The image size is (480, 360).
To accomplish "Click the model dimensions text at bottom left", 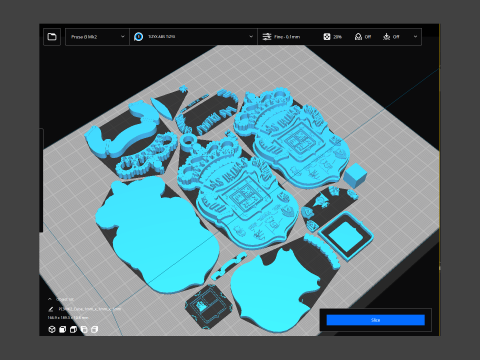I will pyautogui.click(x=68, y=318).
